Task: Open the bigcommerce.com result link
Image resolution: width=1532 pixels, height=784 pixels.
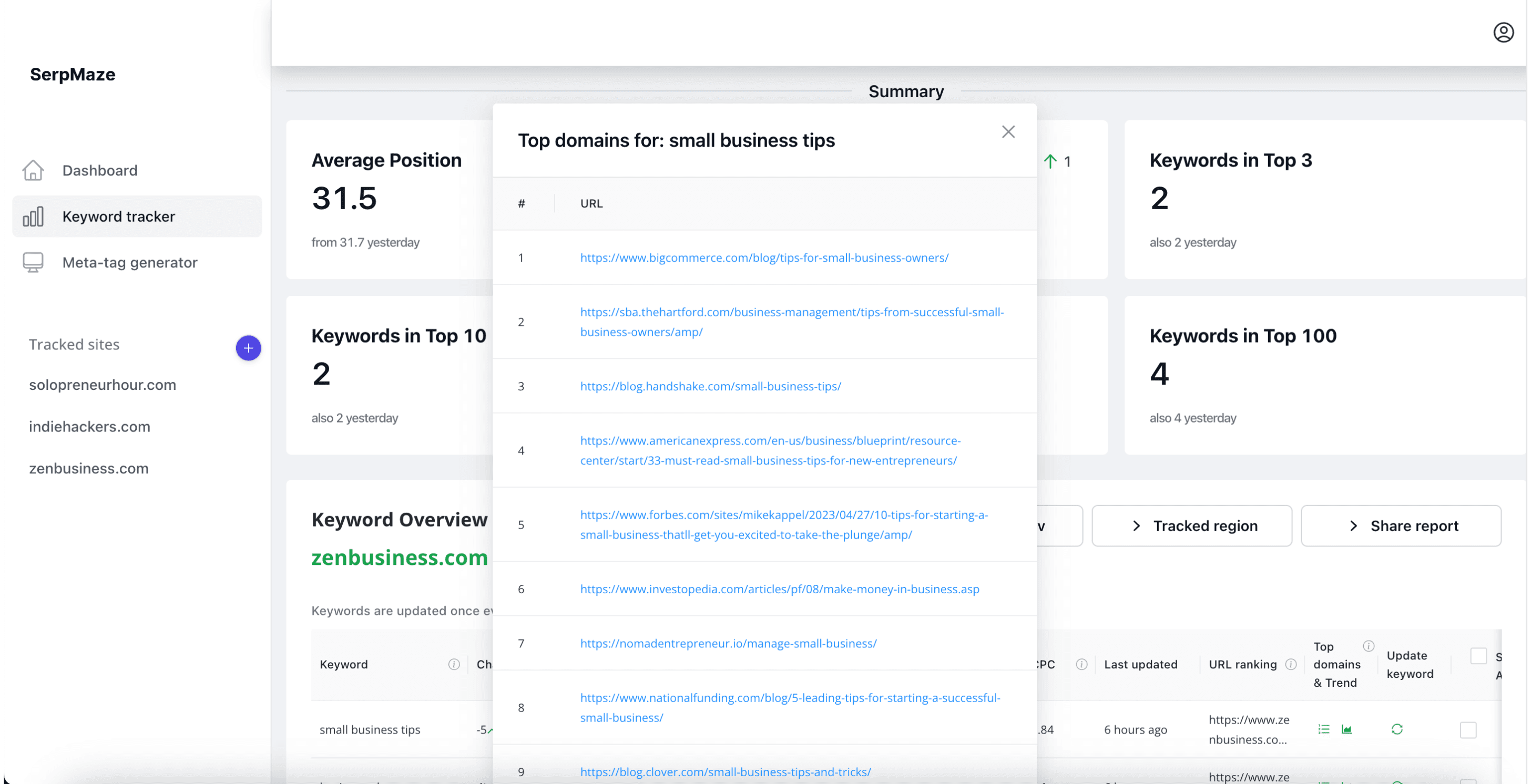Action: coord(764,257)
